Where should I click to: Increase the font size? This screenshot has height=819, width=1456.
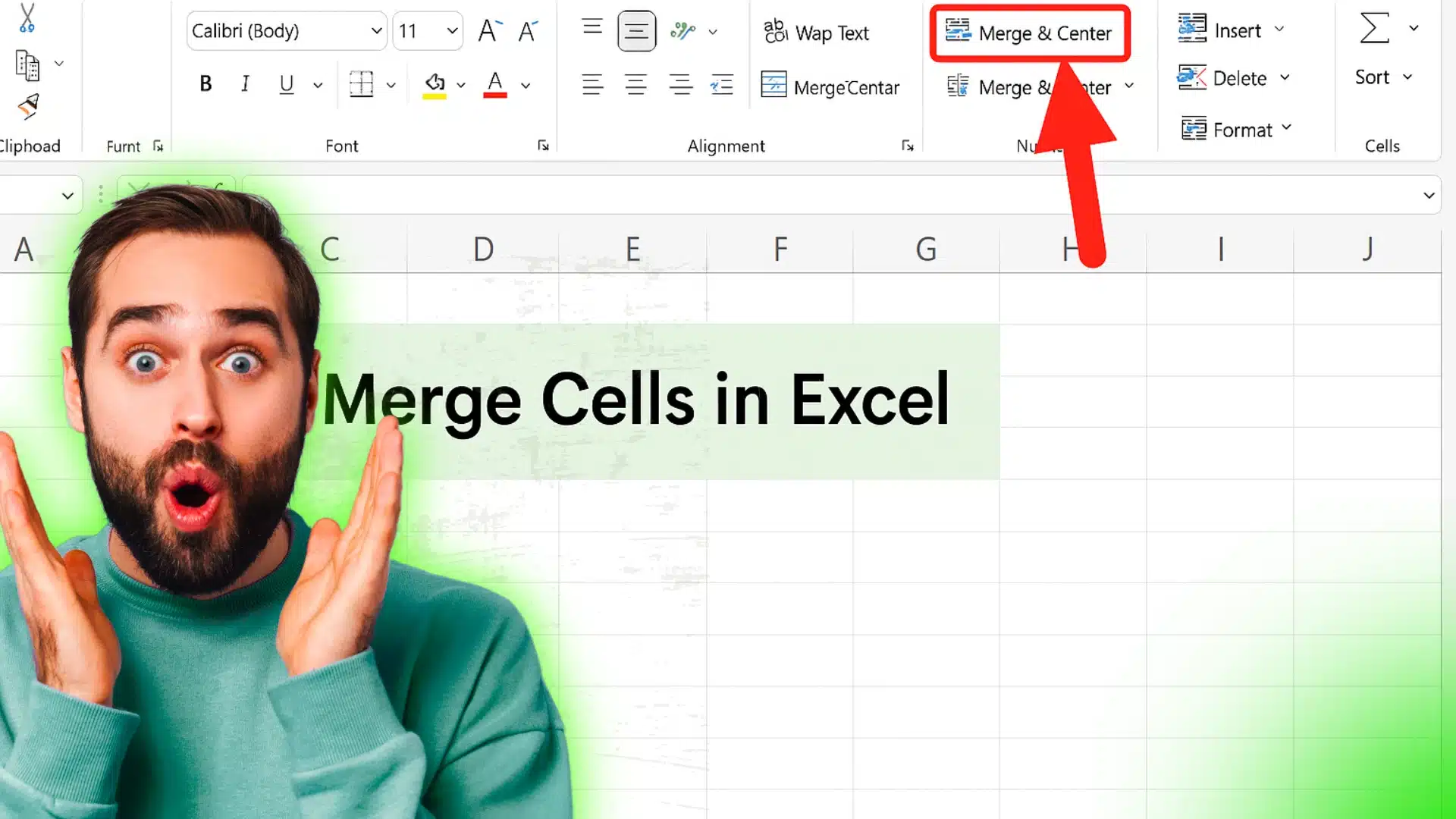pos(490,31)
